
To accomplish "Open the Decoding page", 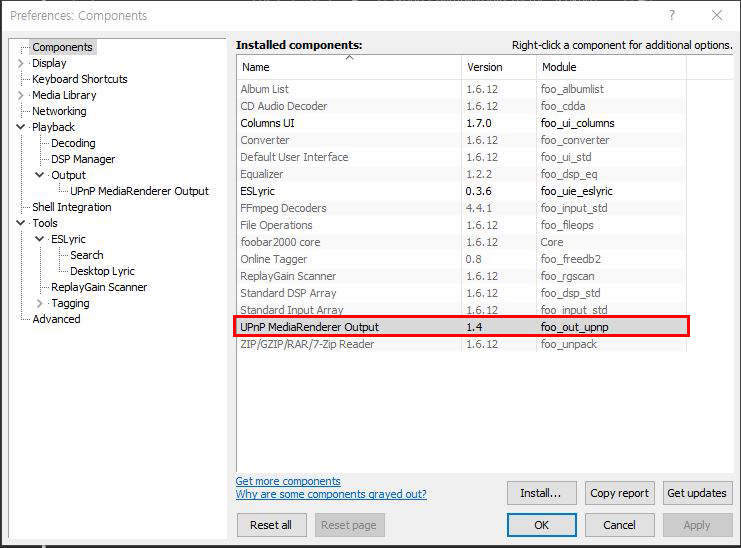I will click(x=73, y=143).
